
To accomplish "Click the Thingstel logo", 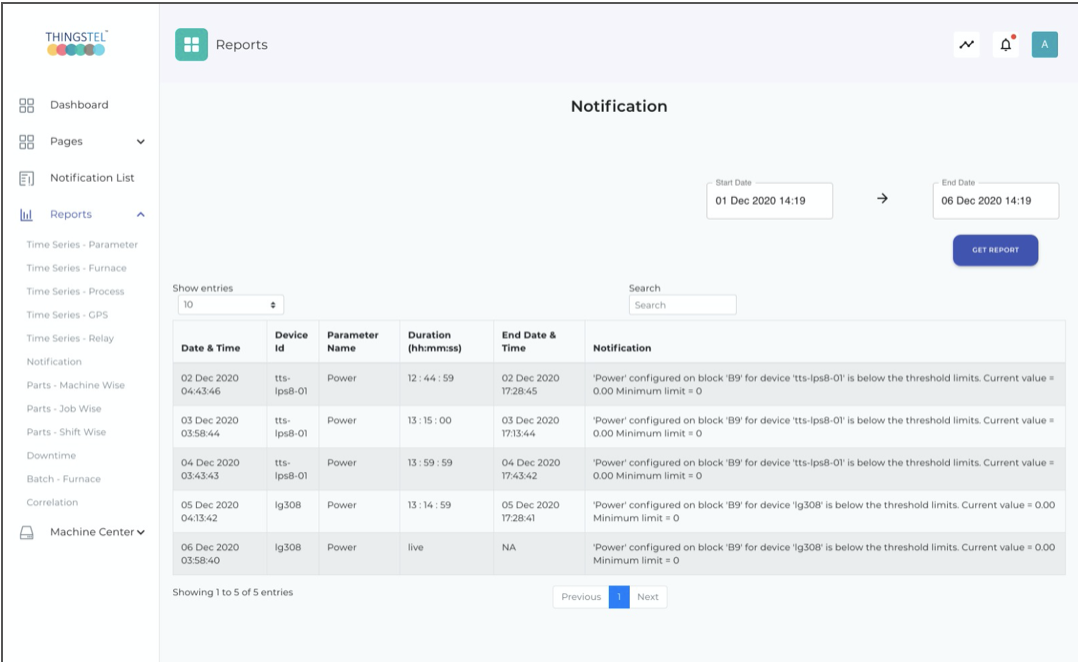I will click(x=76, y=43).
